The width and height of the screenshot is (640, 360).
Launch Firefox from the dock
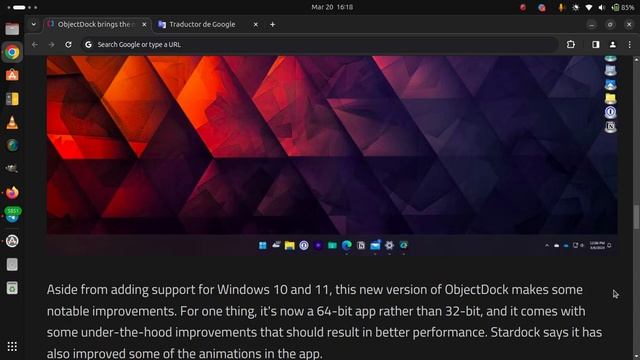(12, 192)
